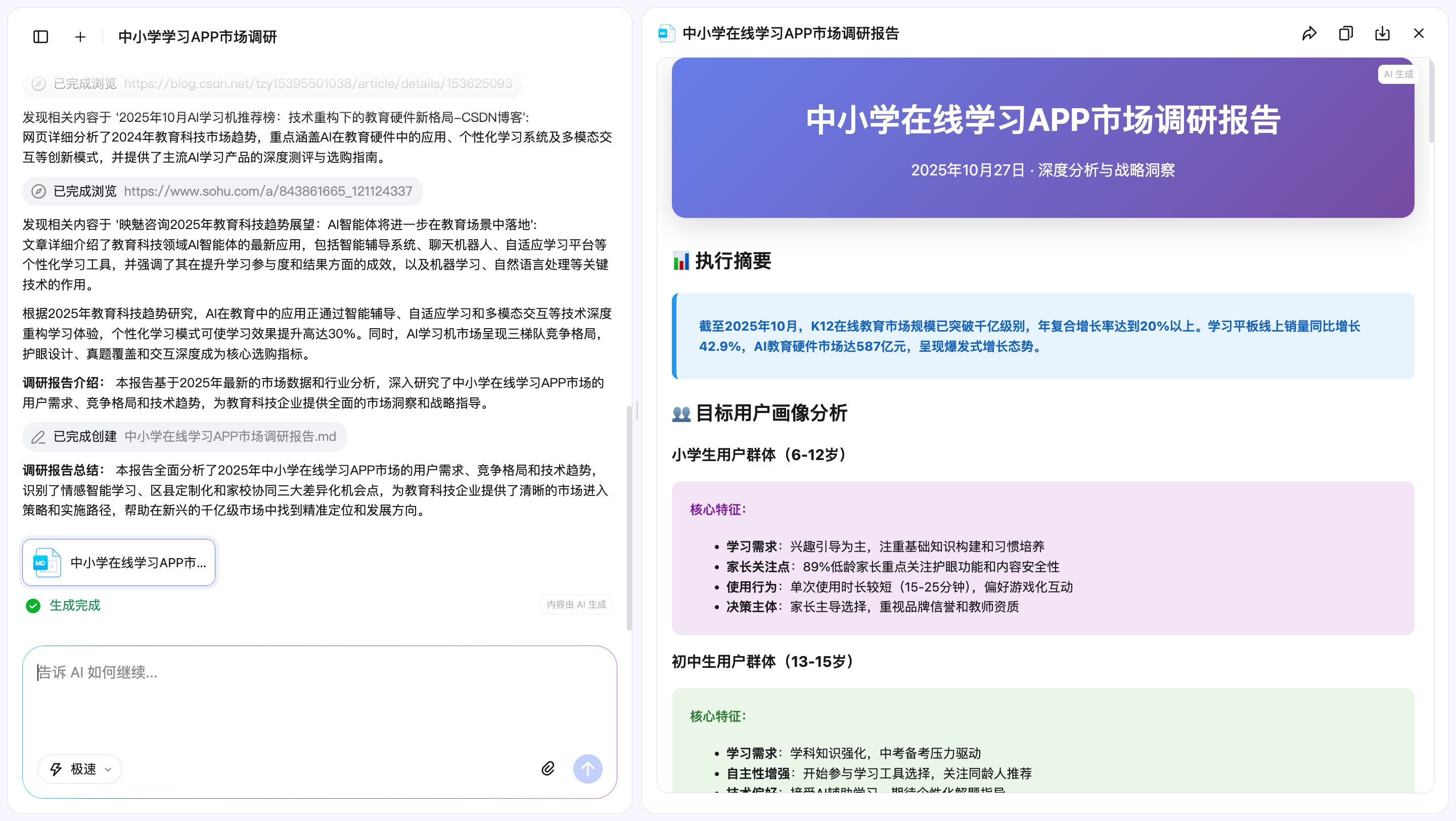This screenshot has height=821, width=1456.
Task: Click the panel divider handle between chat and report
Action: [637, 411]
